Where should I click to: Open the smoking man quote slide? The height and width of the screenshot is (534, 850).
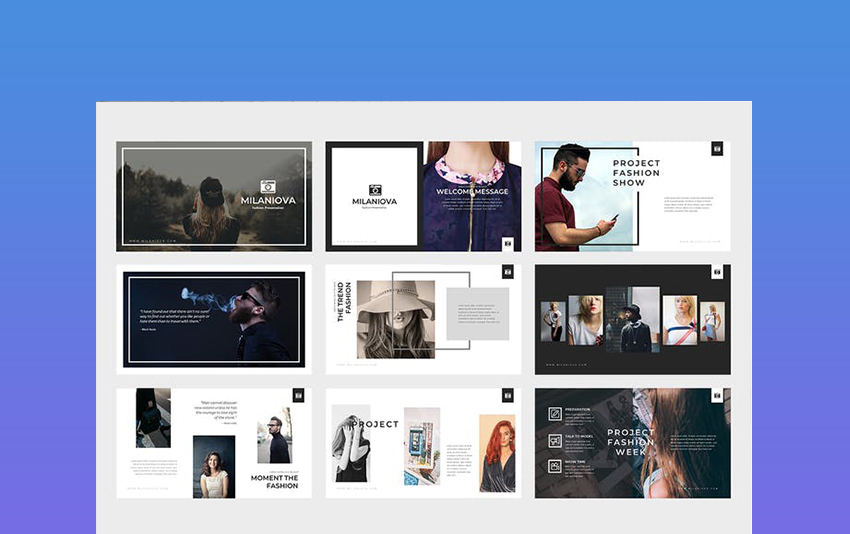coord(213,319)
